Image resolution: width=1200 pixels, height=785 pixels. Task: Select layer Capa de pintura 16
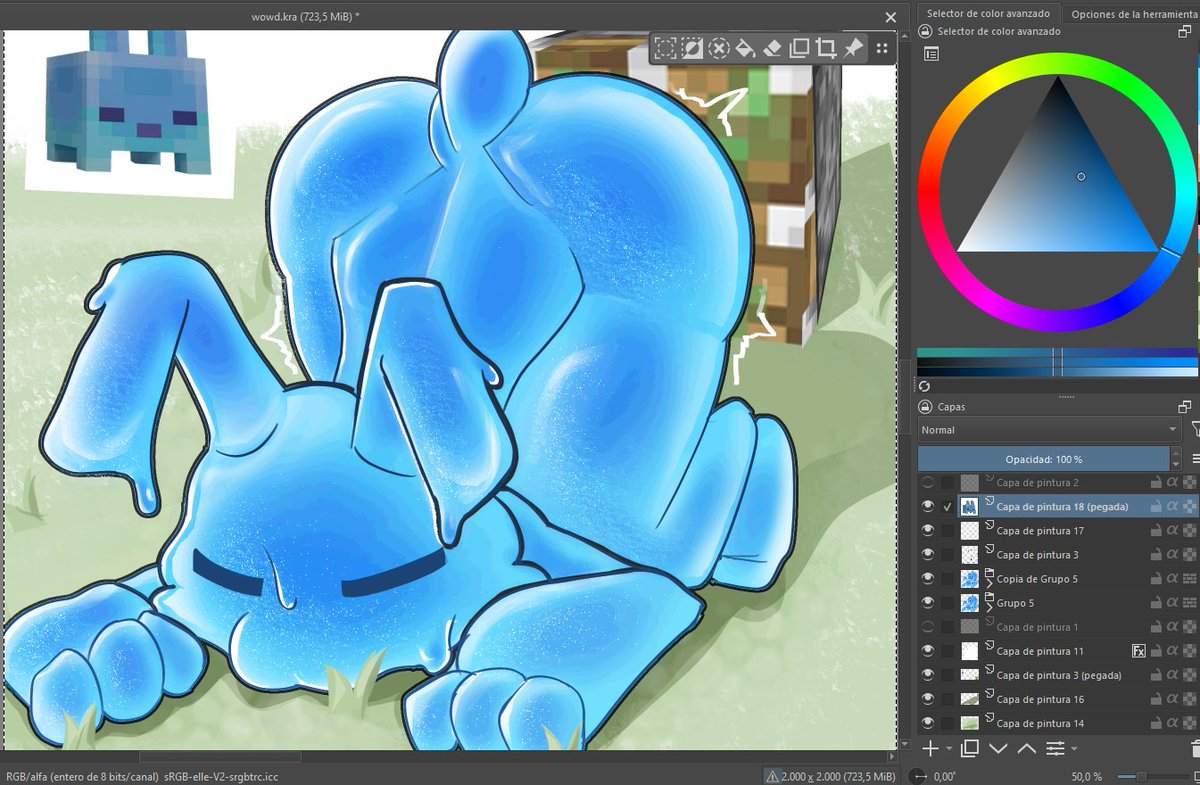pyautogui.click(x=1040, y=699)
